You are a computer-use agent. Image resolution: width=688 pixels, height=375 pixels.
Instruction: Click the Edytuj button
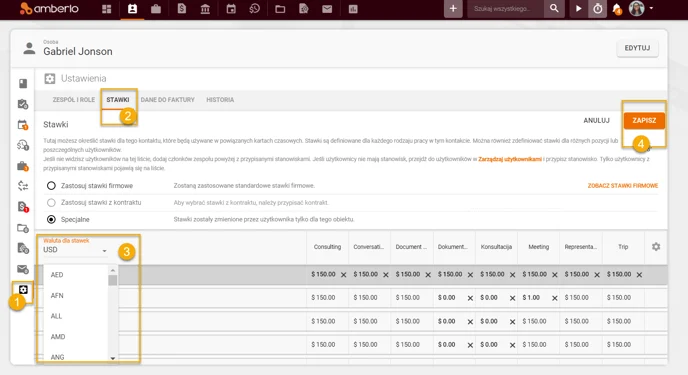[637, 48]
